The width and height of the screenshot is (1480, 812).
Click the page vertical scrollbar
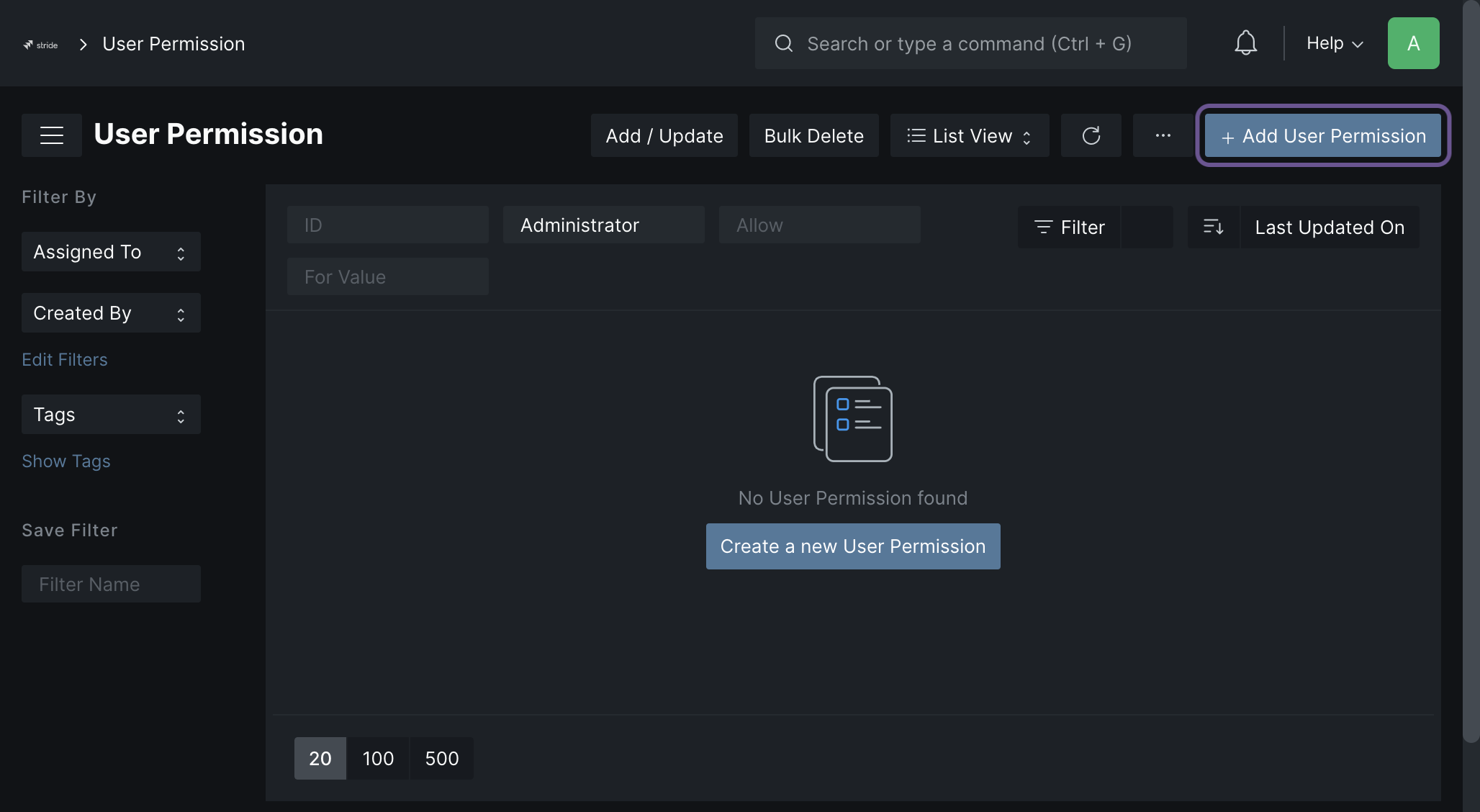pyautogui.click(x=1471, y=371)
